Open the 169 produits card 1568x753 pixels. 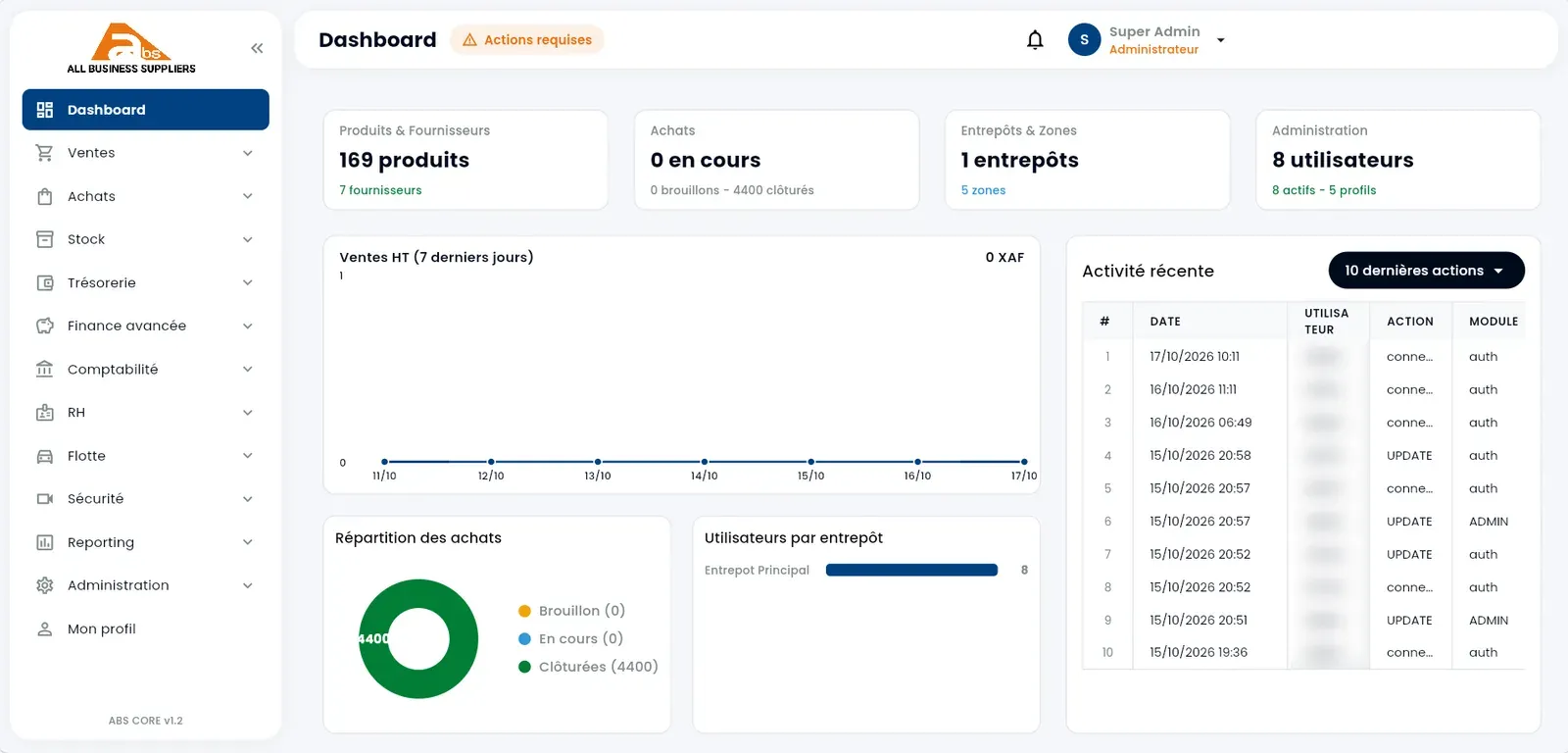click(465, 160)
